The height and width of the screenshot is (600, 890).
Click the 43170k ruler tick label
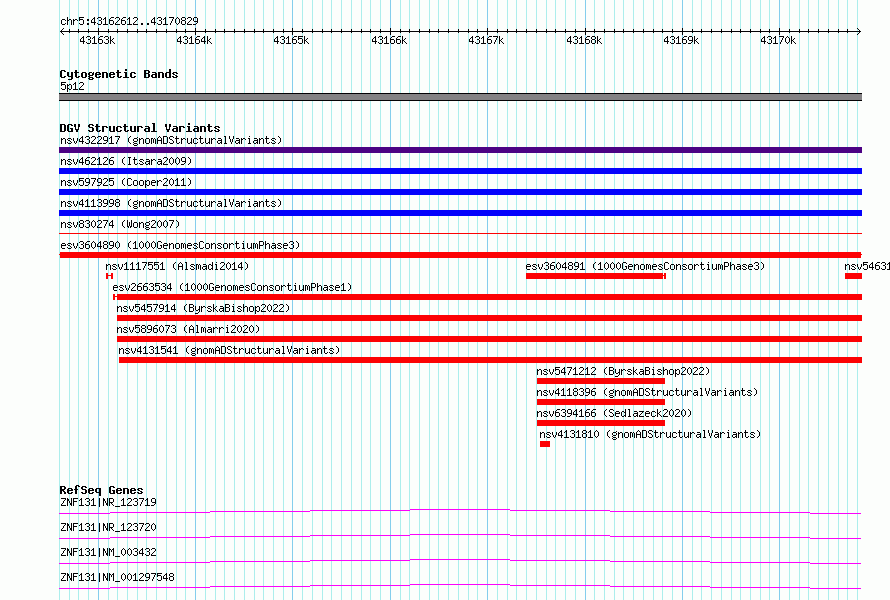pos(778,41)
